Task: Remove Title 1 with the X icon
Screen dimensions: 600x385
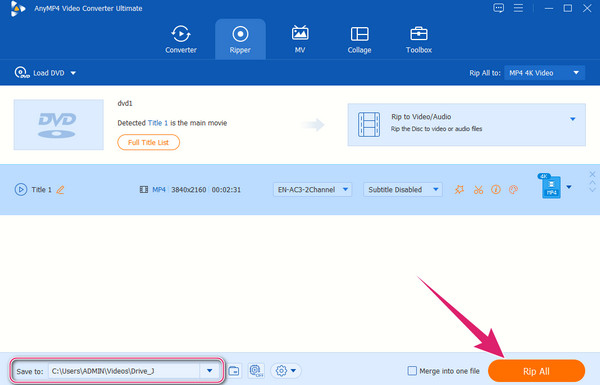Action: point(592,175)
